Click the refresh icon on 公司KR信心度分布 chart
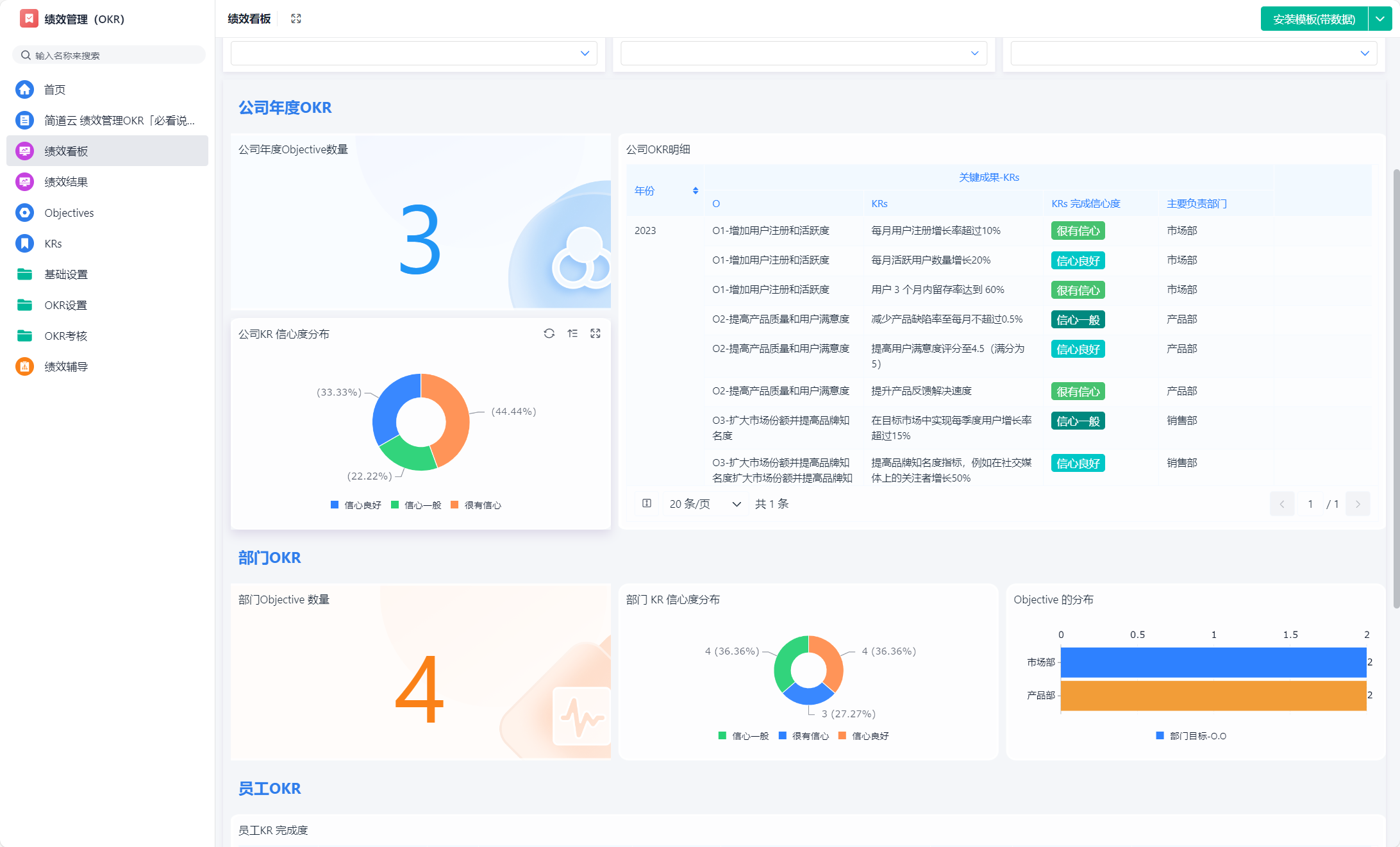The height and width of the screenshot is (847, 1400). tap(549, 333)
